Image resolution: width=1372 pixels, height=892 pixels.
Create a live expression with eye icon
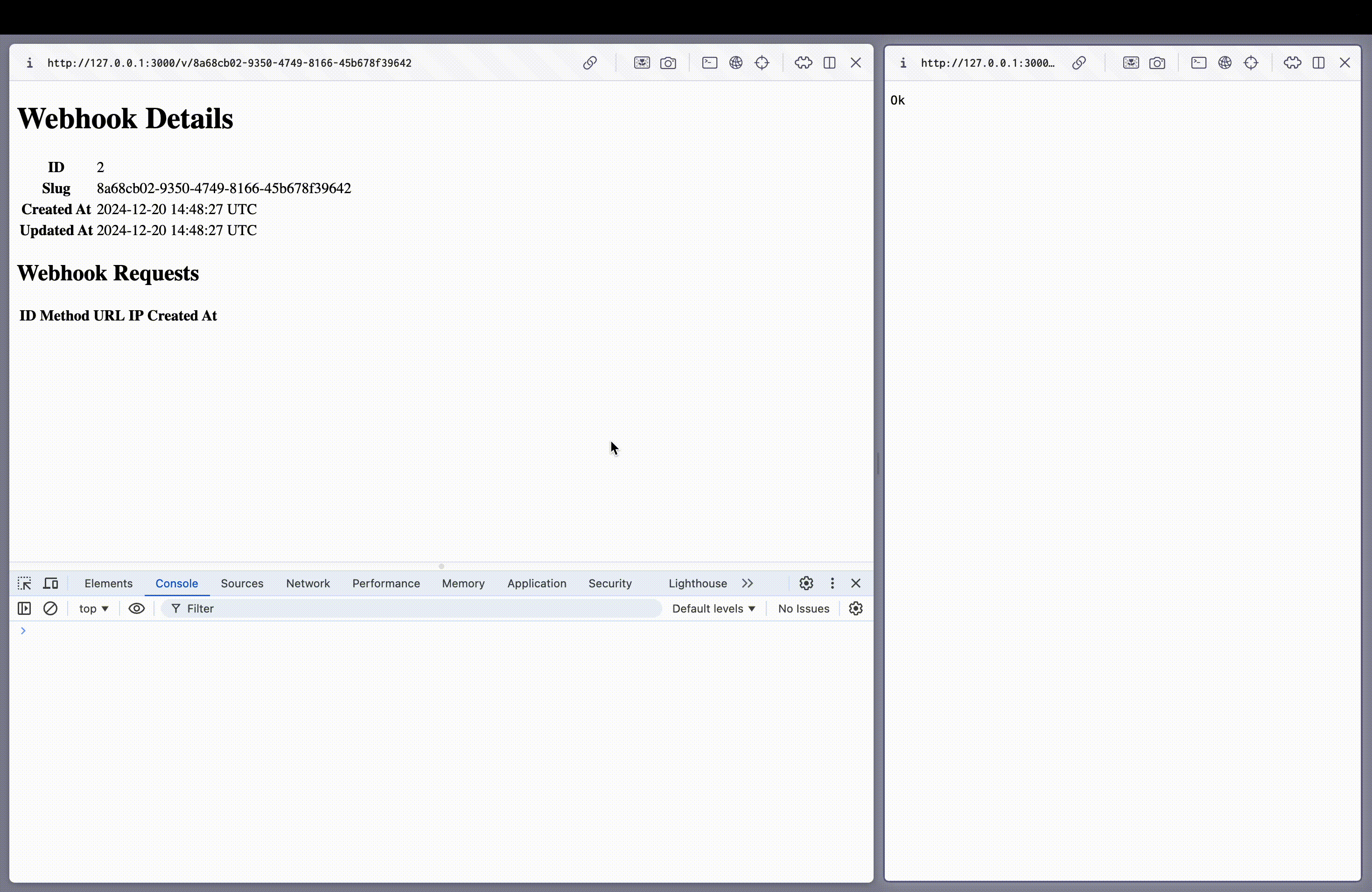[x=137, y=608]
